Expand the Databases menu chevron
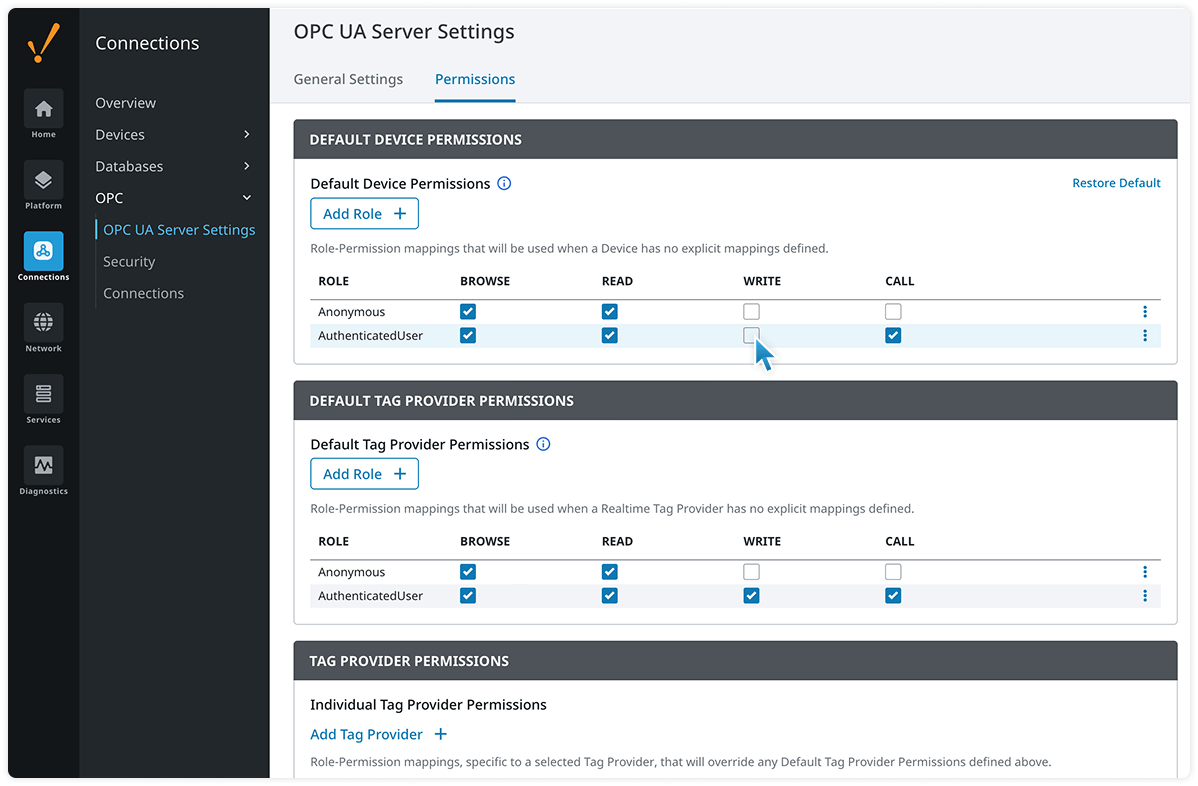The image size is (1198, 786). tap(247, 166)
